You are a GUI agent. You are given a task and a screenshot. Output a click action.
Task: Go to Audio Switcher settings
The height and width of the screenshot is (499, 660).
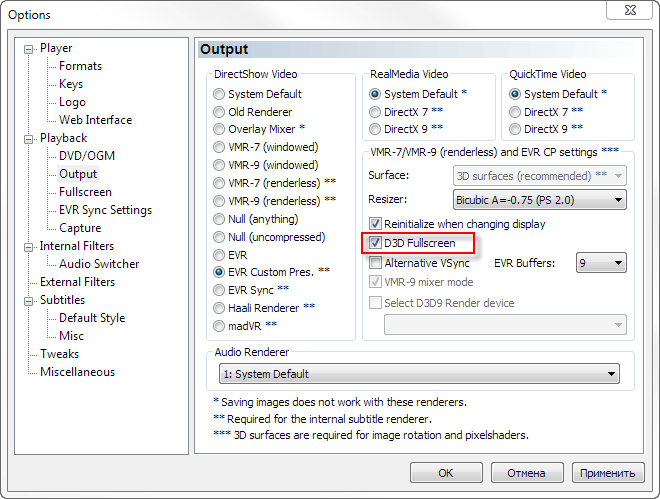(x=99, y=264)
